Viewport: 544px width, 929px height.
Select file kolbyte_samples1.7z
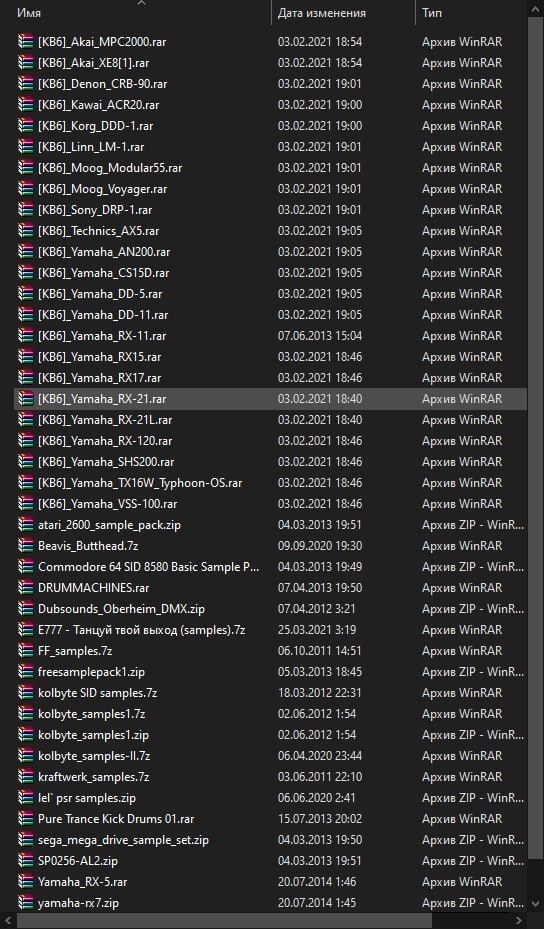point(92,714)
